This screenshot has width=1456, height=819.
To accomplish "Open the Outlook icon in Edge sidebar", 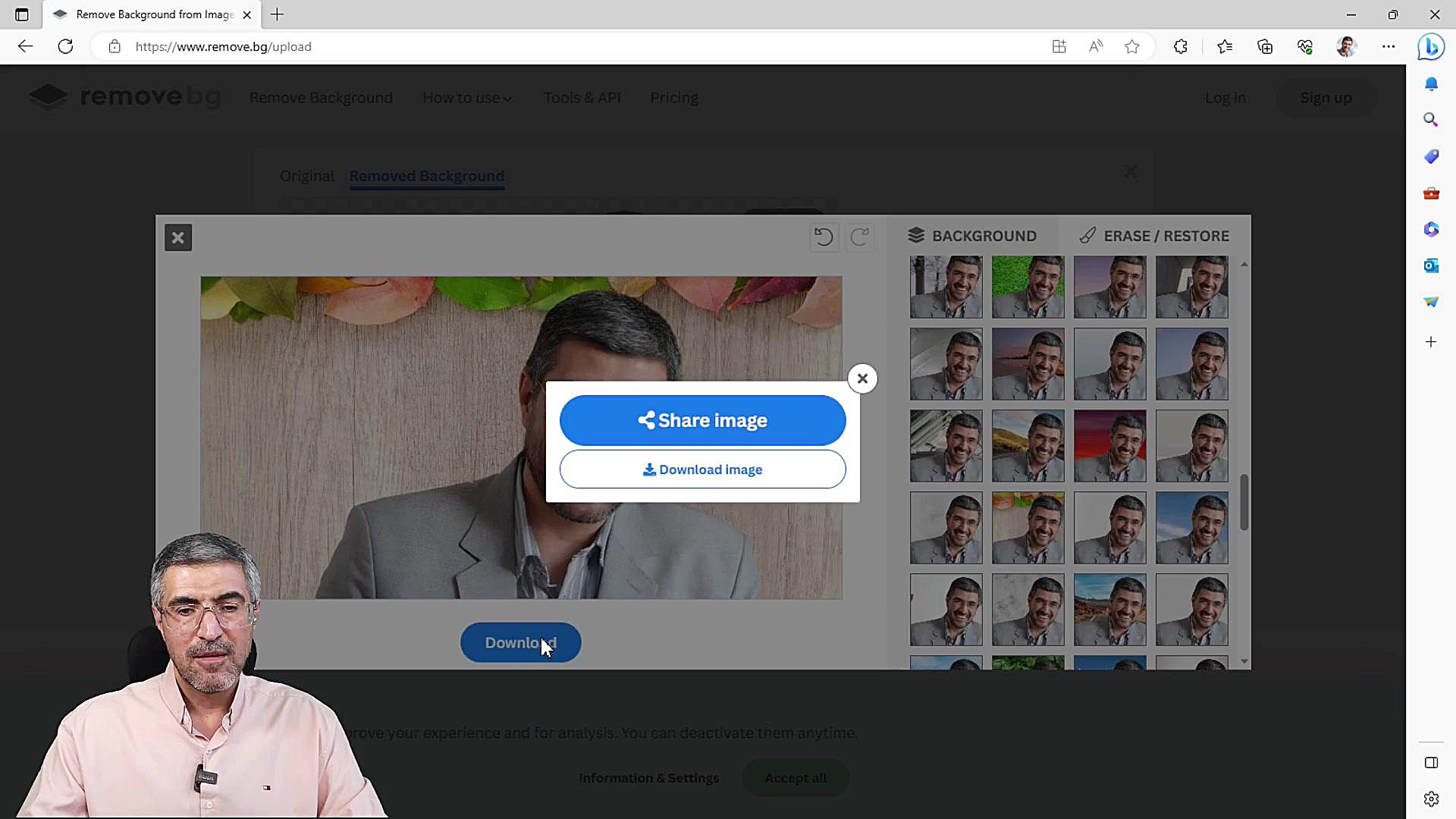I will tap(1431, 265).
